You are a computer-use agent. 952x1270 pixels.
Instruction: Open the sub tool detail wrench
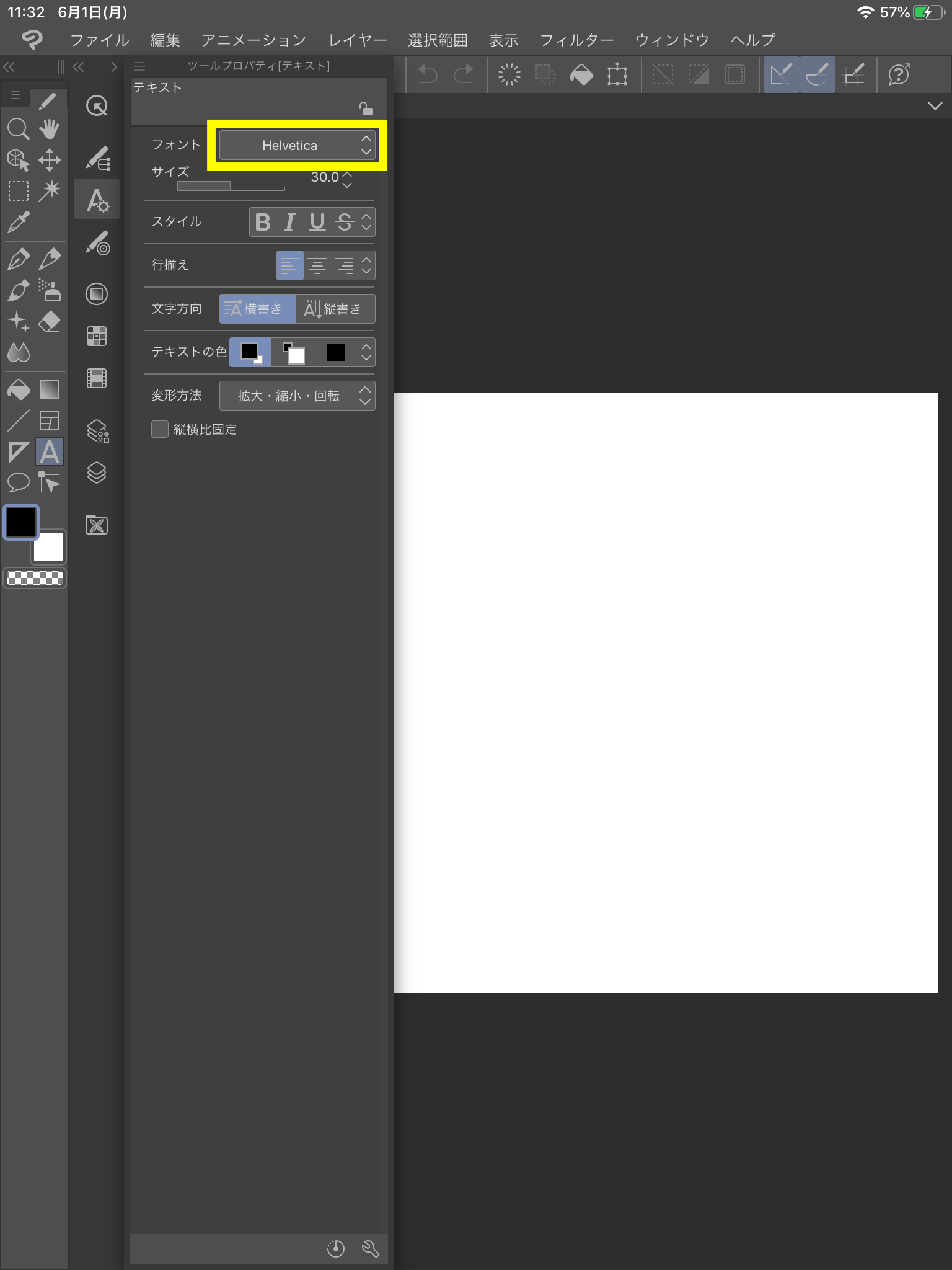[370, 1248]
